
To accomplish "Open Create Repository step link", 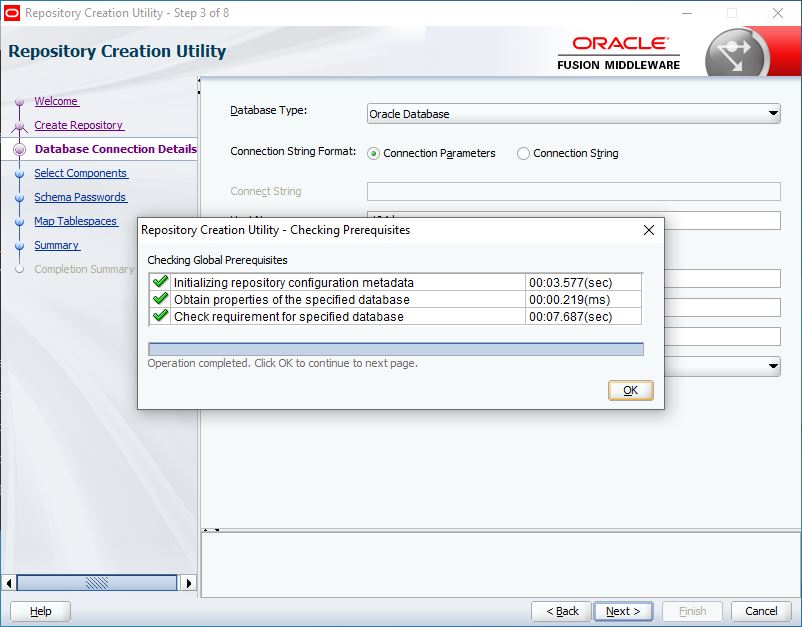I will click(x=78, y=125).
